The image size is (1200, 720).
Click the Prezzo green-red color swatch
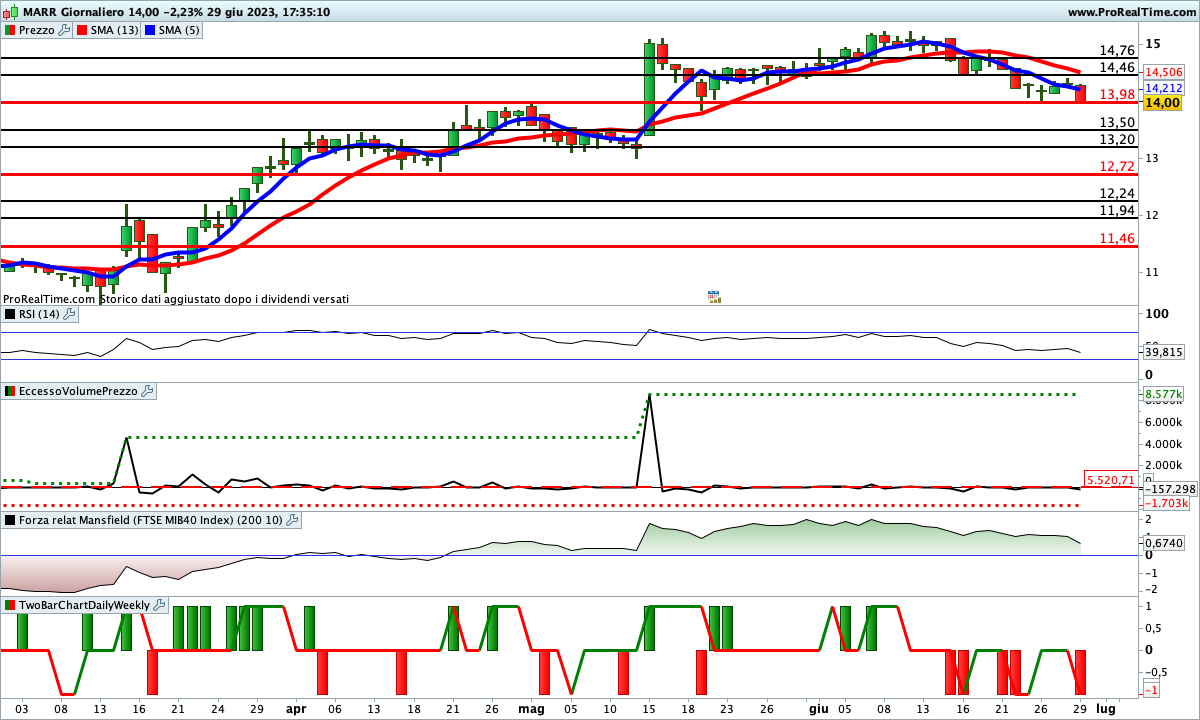point(9,30)
